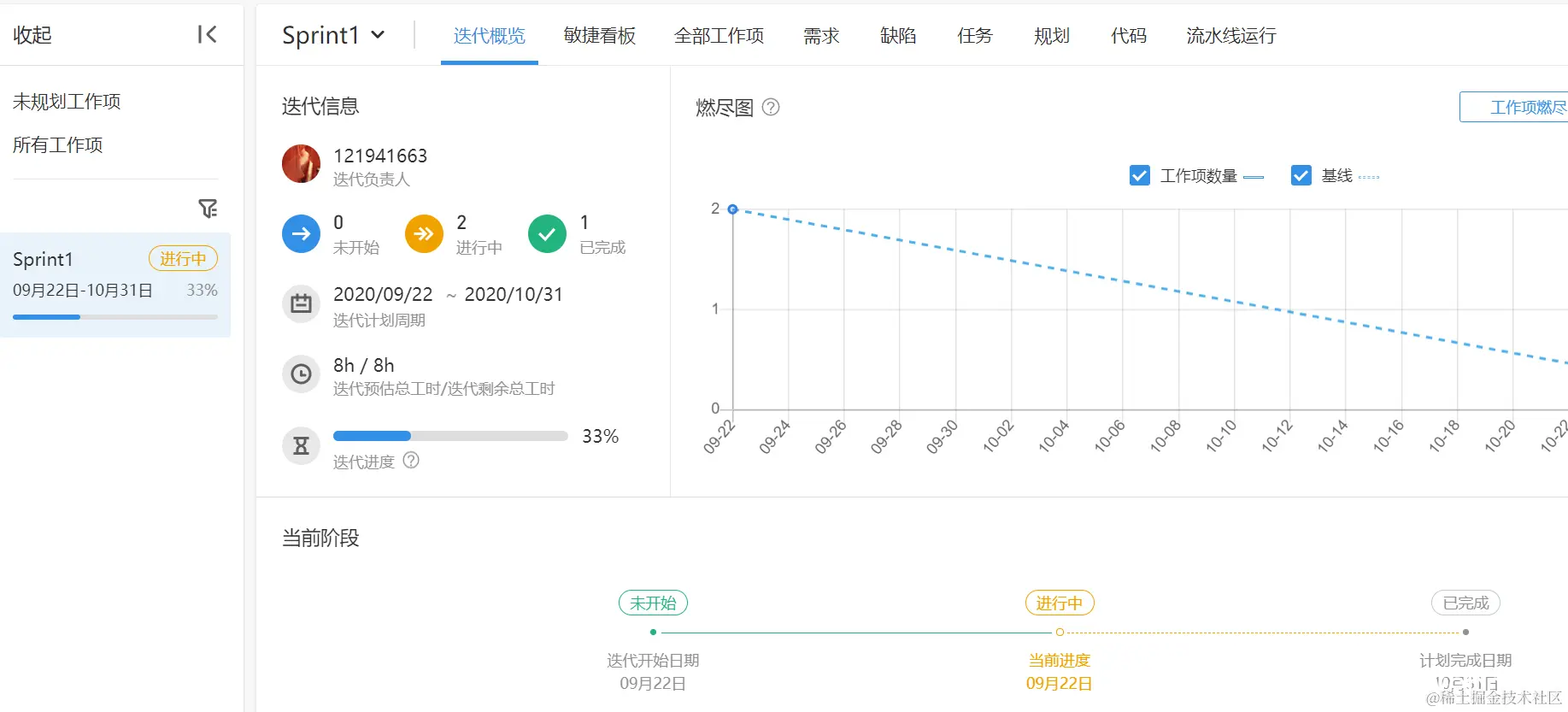
Task: Click the 33% iteration progress bar
Action: coord(450,436)
